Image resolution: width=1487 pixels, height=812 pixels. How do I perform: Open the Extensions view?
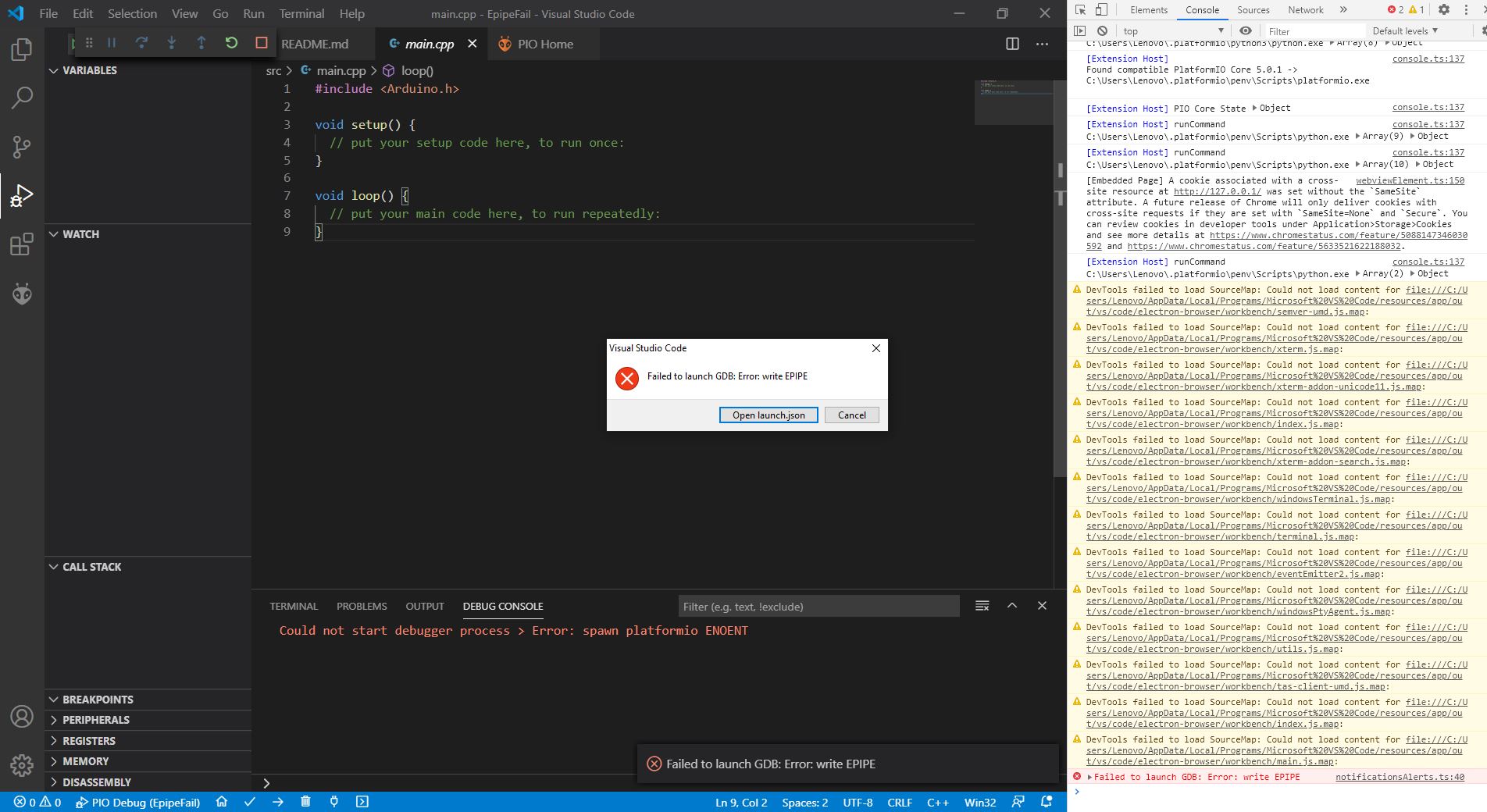point(22,244)
